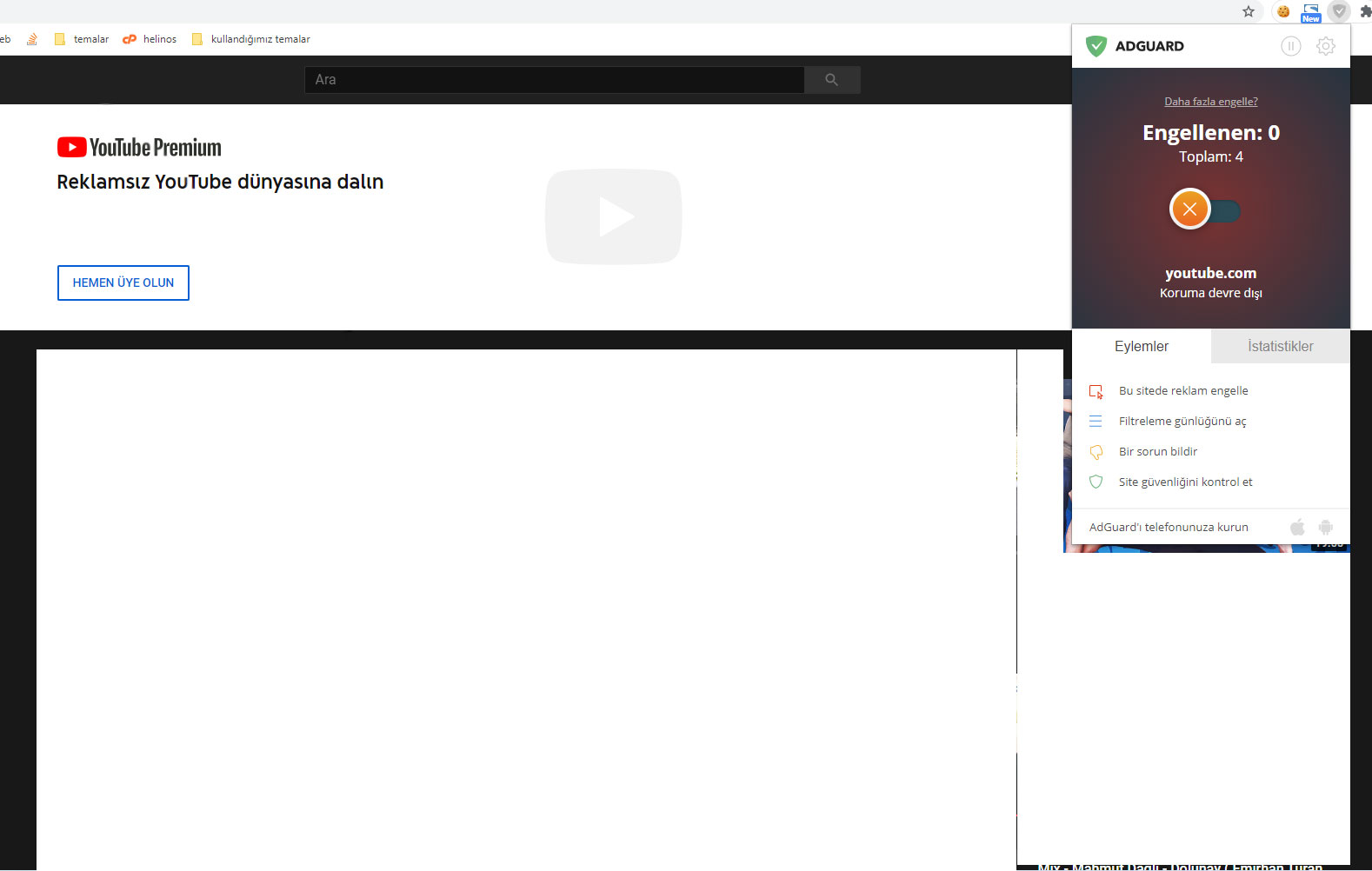Click the video thumbnail behind the AdGuard popup
This screenshot has height=871, width=1372.
click(1068, 465)
